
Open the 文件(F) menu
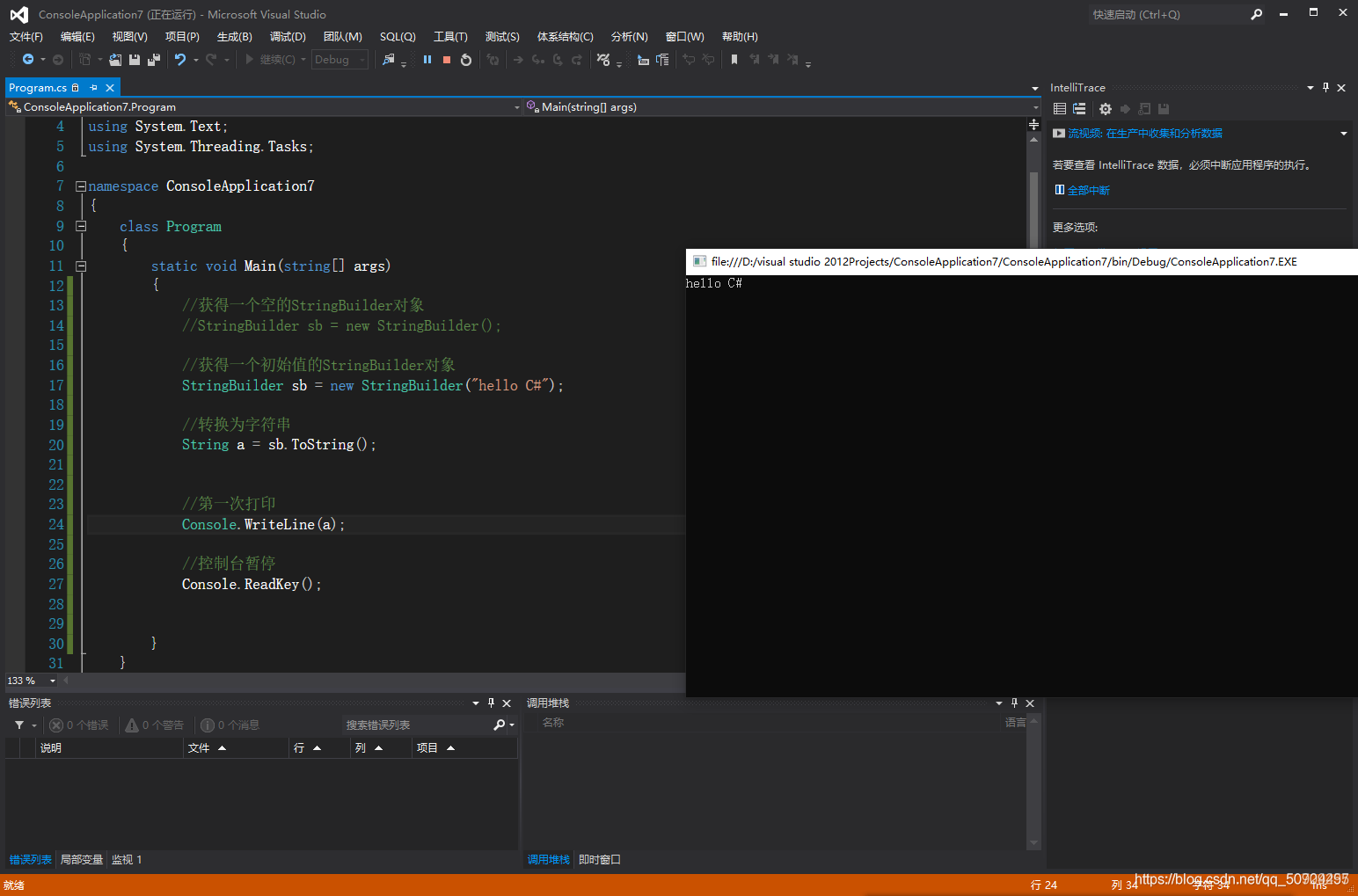click(x=26, y=36)
